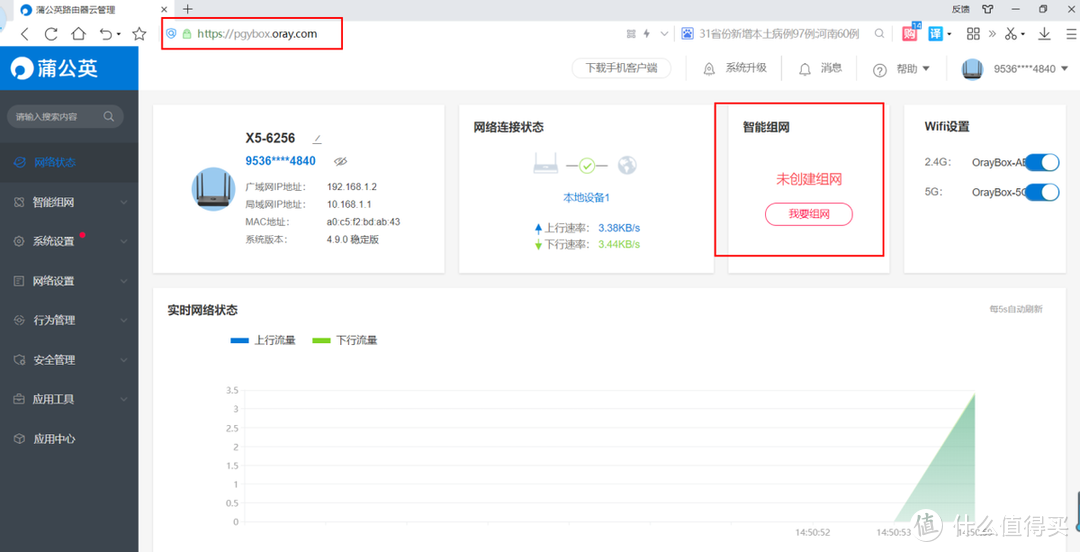This screenshot has width=1080, height=552.
Task: Click the globe internet status icon
Action: [x=627, y=165]
